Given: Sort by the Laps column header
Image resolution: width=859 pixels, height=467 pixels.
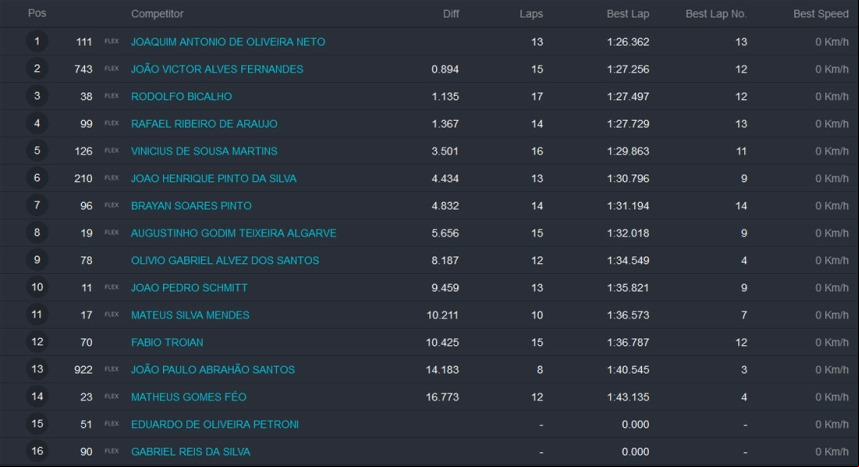Looking at the screenshot, I should coord(531,14).
